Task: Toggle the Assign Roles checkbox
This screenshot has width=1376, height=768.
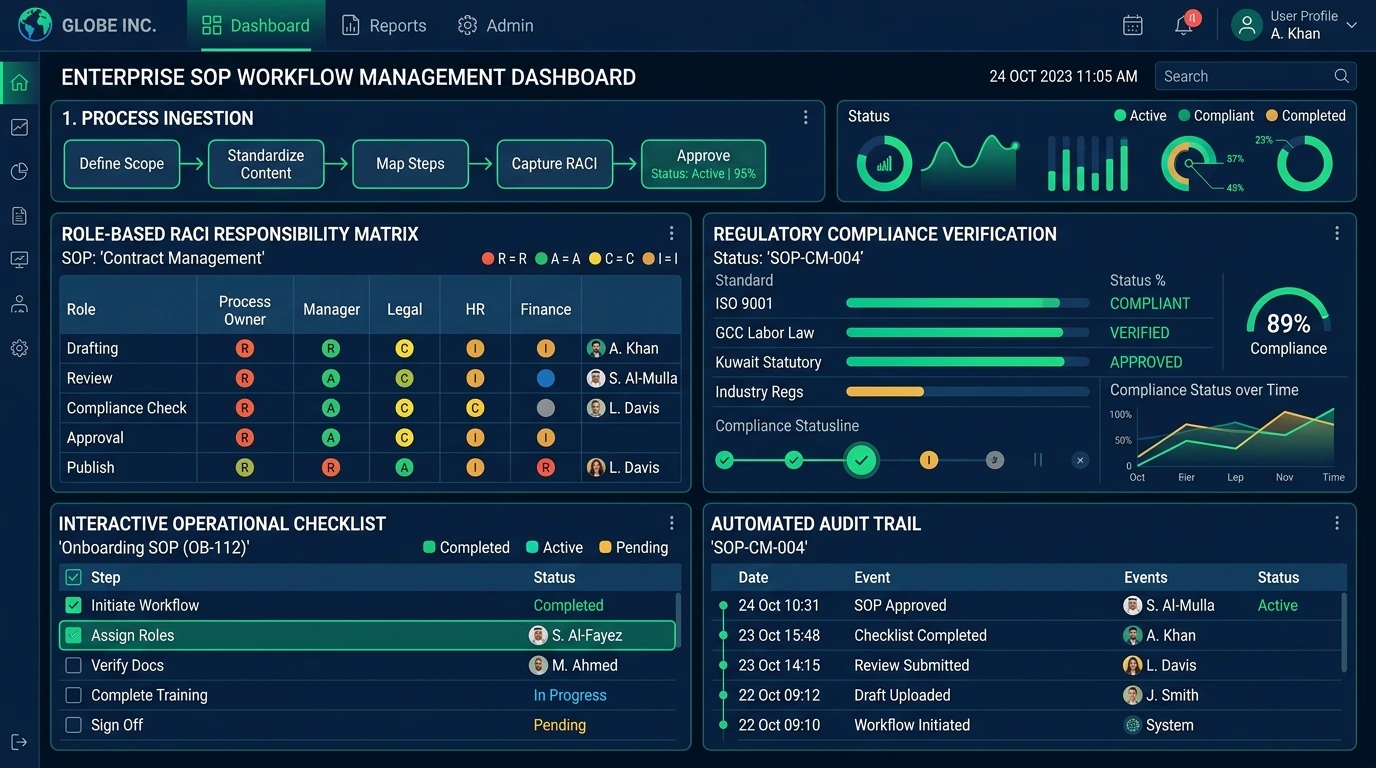Action: coord(73,635)
